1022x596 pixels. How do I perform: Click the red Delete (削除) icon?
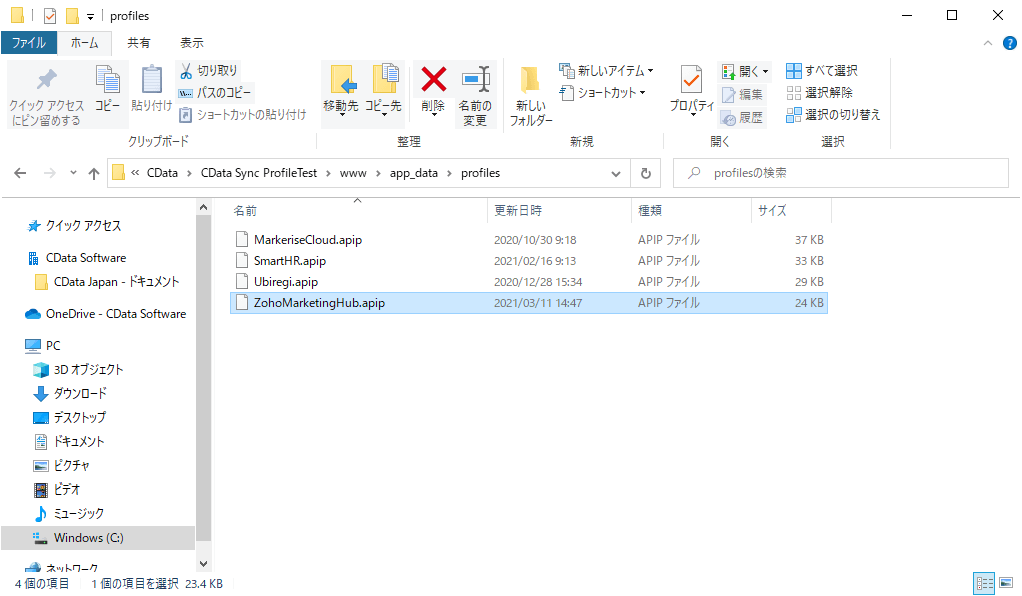pos(433,80)
